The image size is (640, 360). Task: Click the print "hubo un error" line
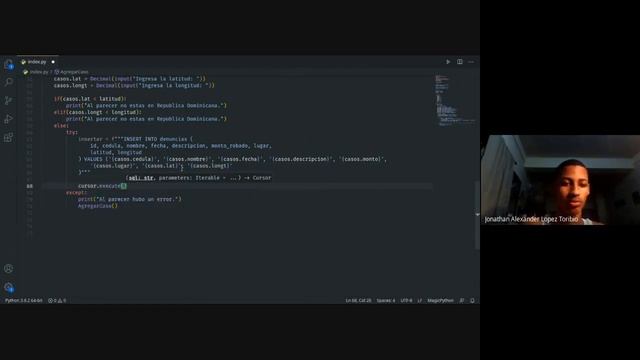[x=129, y=199]
